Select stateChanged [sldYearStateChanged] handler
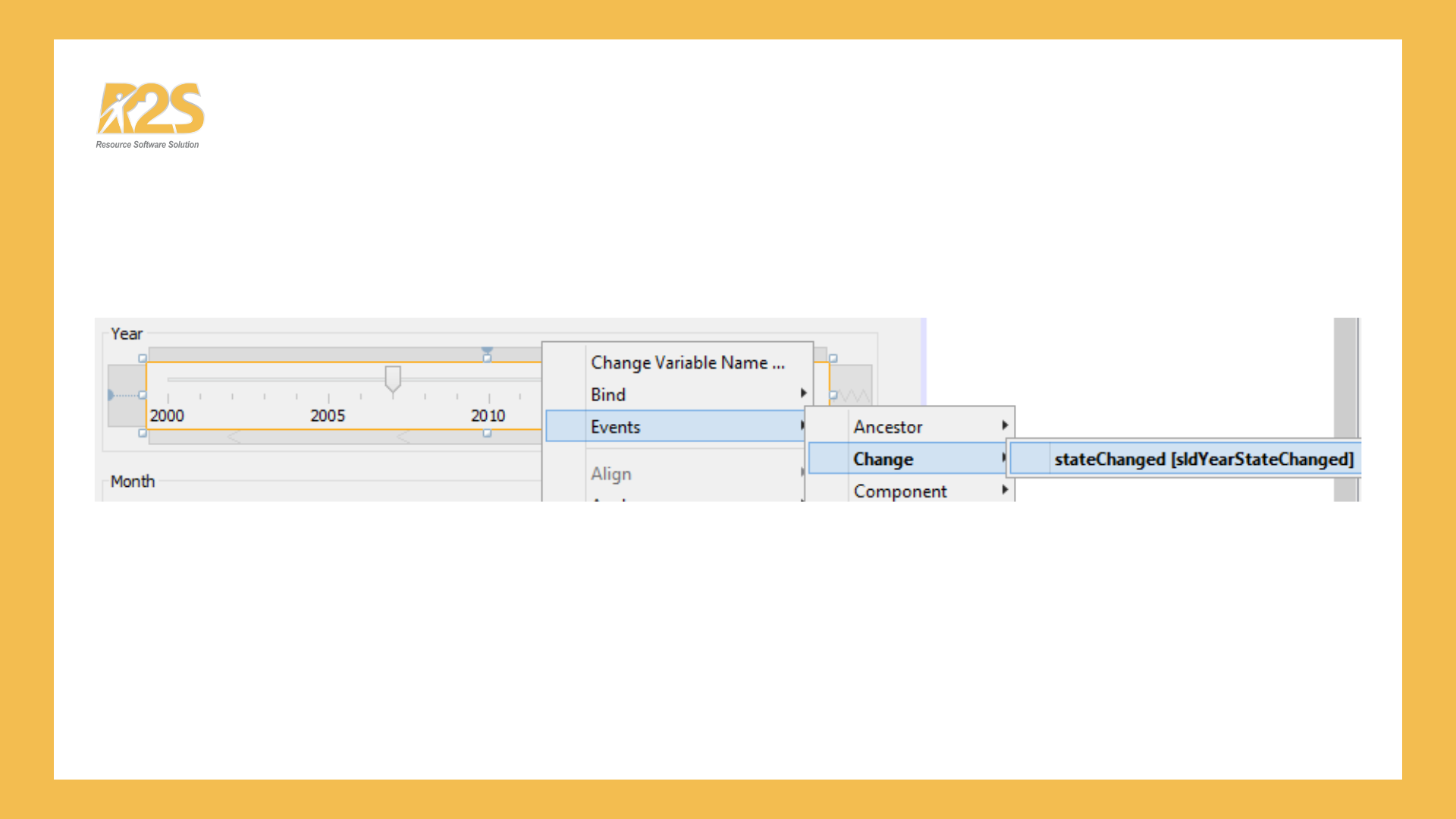Viewport: 1456px width, 819px height. (1203, 459)
